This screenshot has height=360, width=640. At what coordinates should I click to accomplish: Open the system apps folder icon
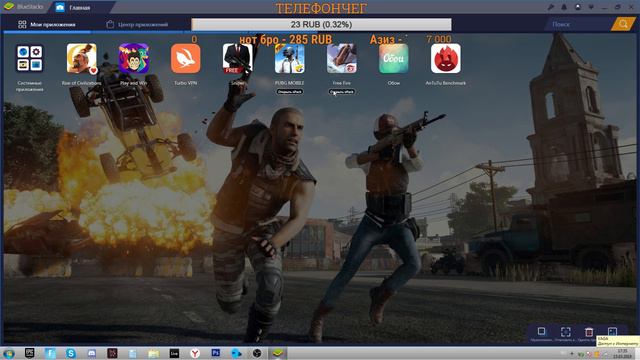[x=30, y=58]
